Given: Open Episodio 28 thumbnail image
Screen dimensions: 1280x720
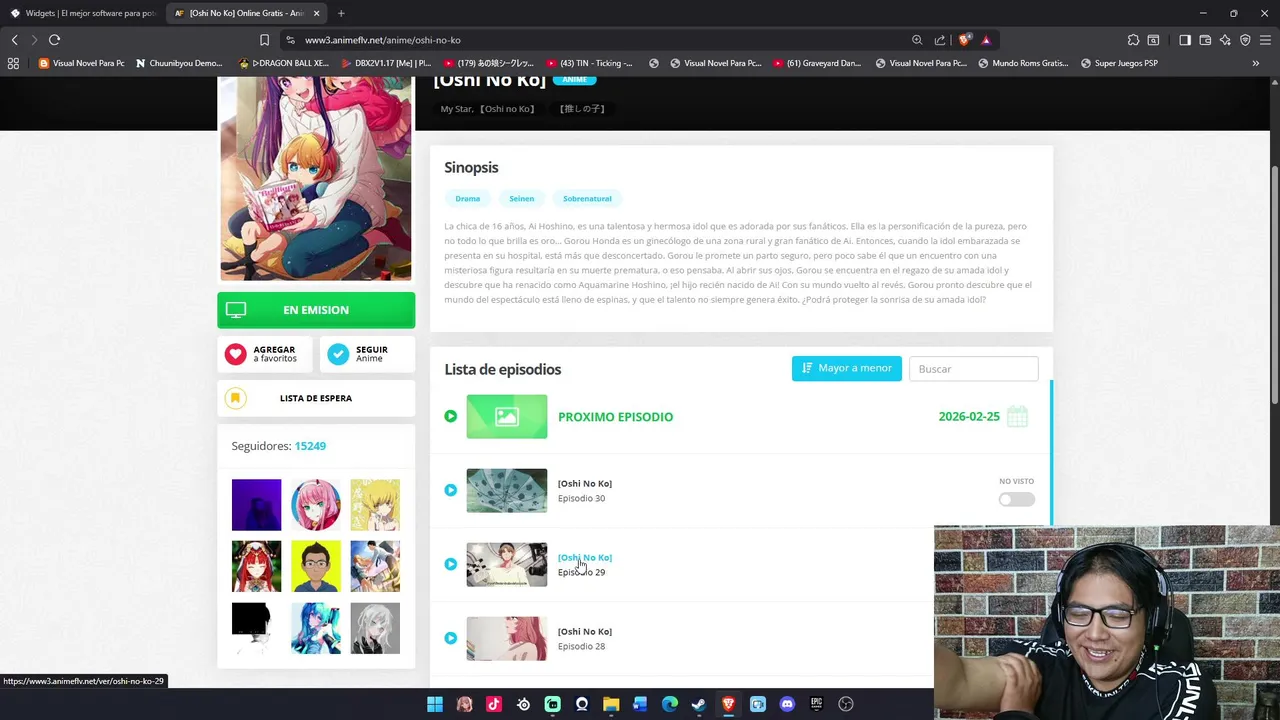Looking at the screenshot, I should (x=507, y=638).
